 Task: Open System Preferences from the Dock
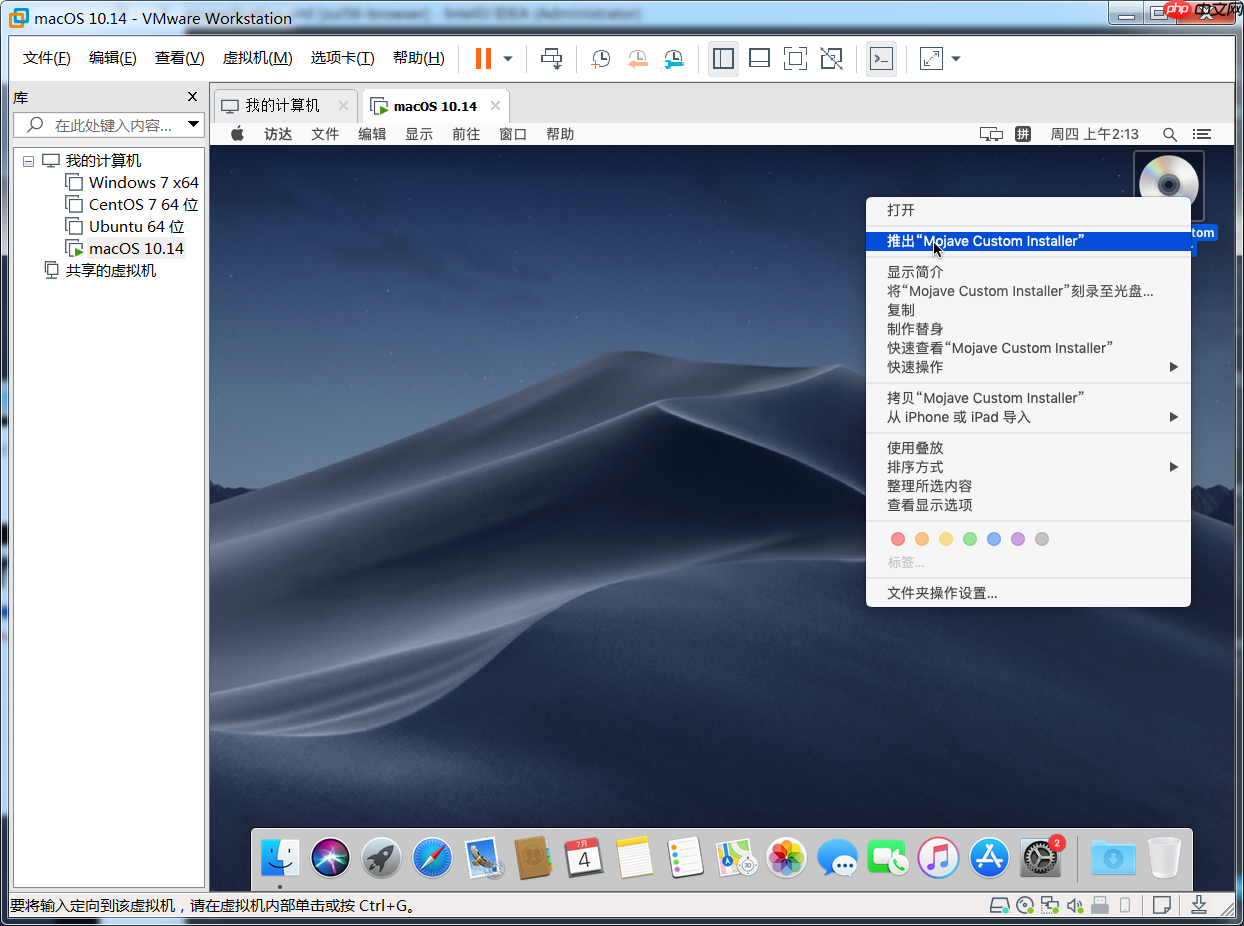[x=1040, y=858]
